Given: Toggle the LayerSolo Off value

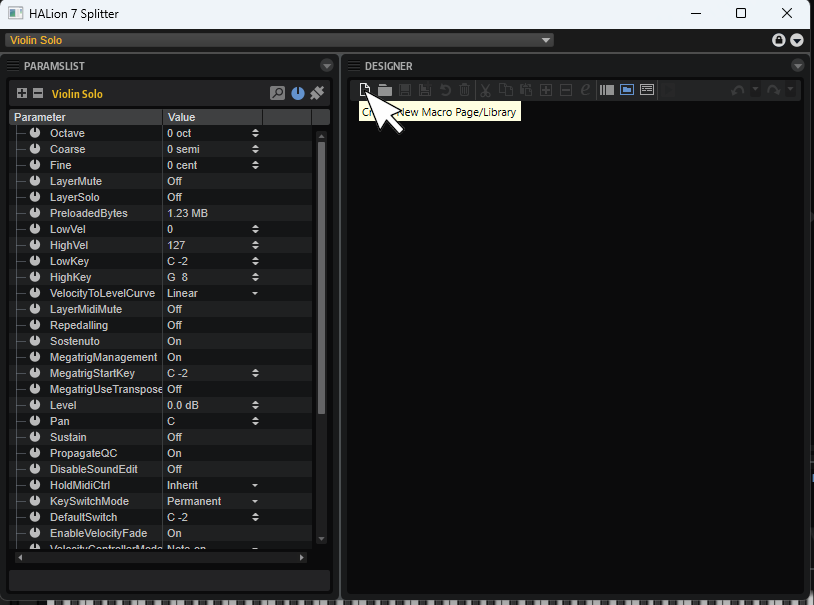Looking at the screenshot, I should pyautogui.click(x=174, y=197).
